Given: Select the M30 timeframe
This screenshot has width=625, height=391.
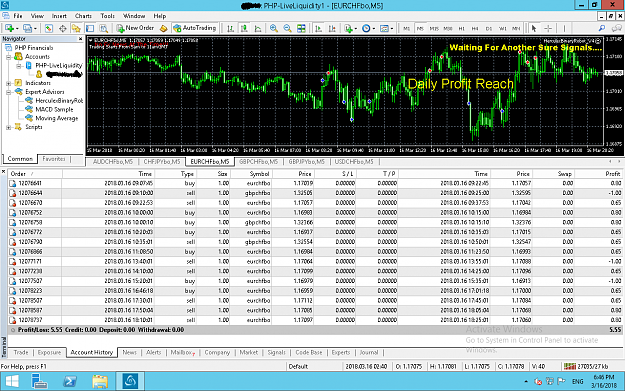Looking at the screenshot, I should coord(448,28).
